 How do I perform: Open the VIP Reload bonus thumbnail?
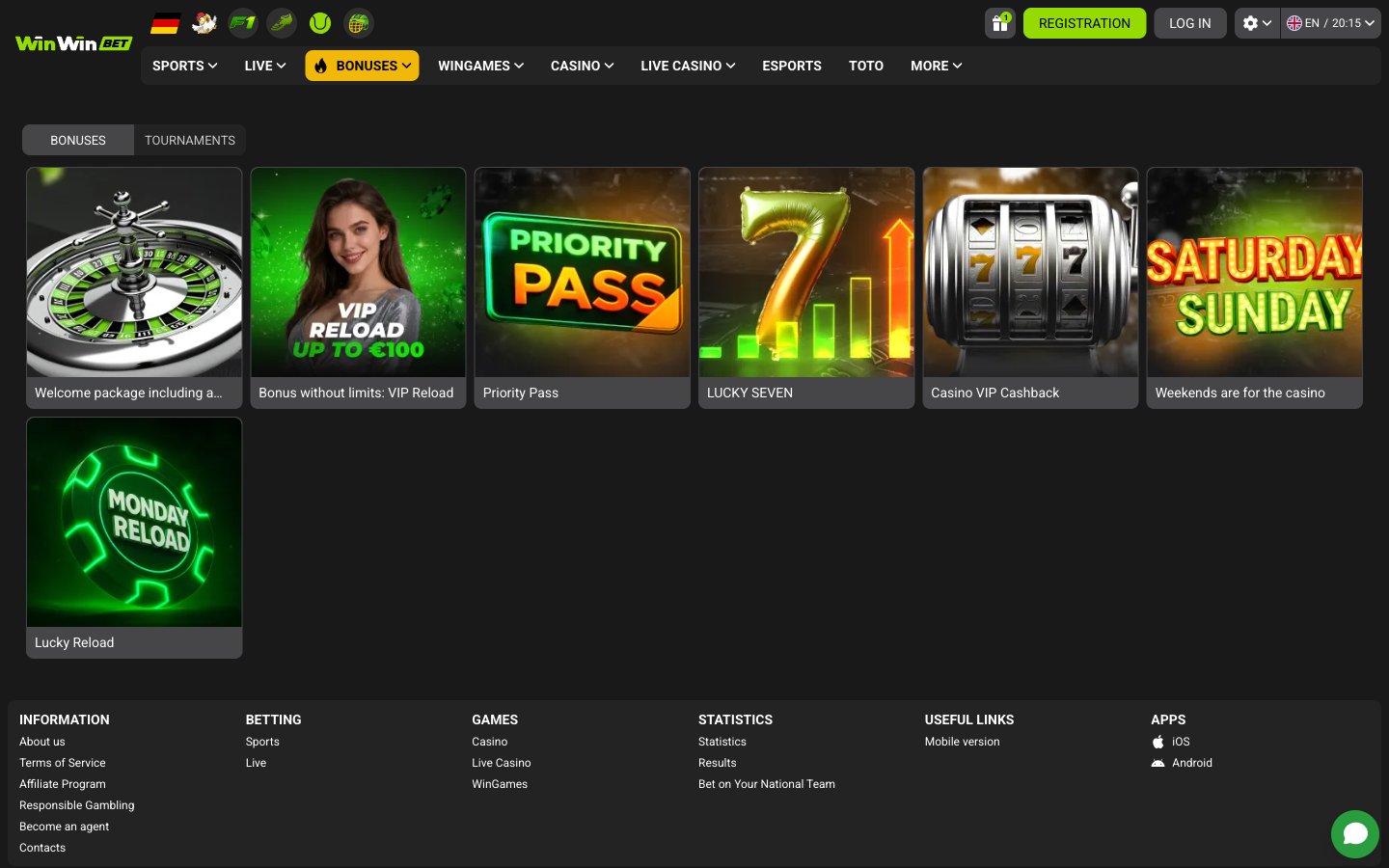(x=358, y=272)
